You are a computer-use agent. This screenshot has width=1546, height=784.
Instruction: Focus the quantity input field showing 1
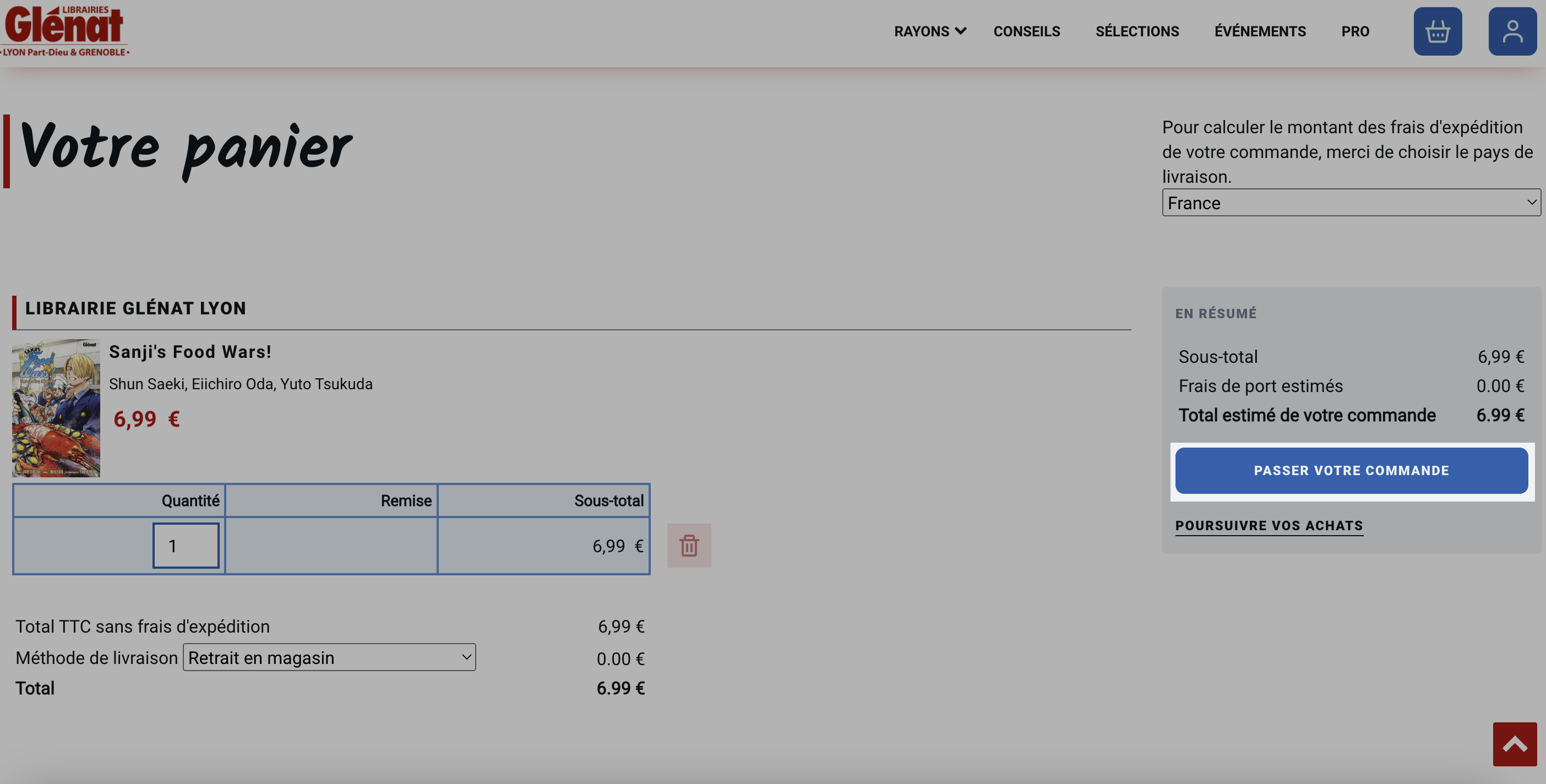[x=186, y=546]
